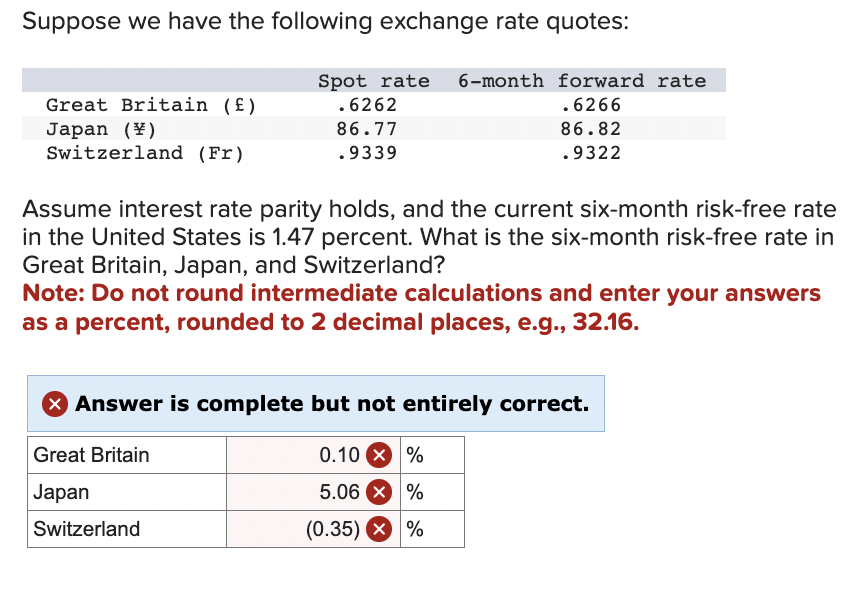Click the red X icon beside Great Britain's answer
Screen dimensions: 862x598
[379, 455]
